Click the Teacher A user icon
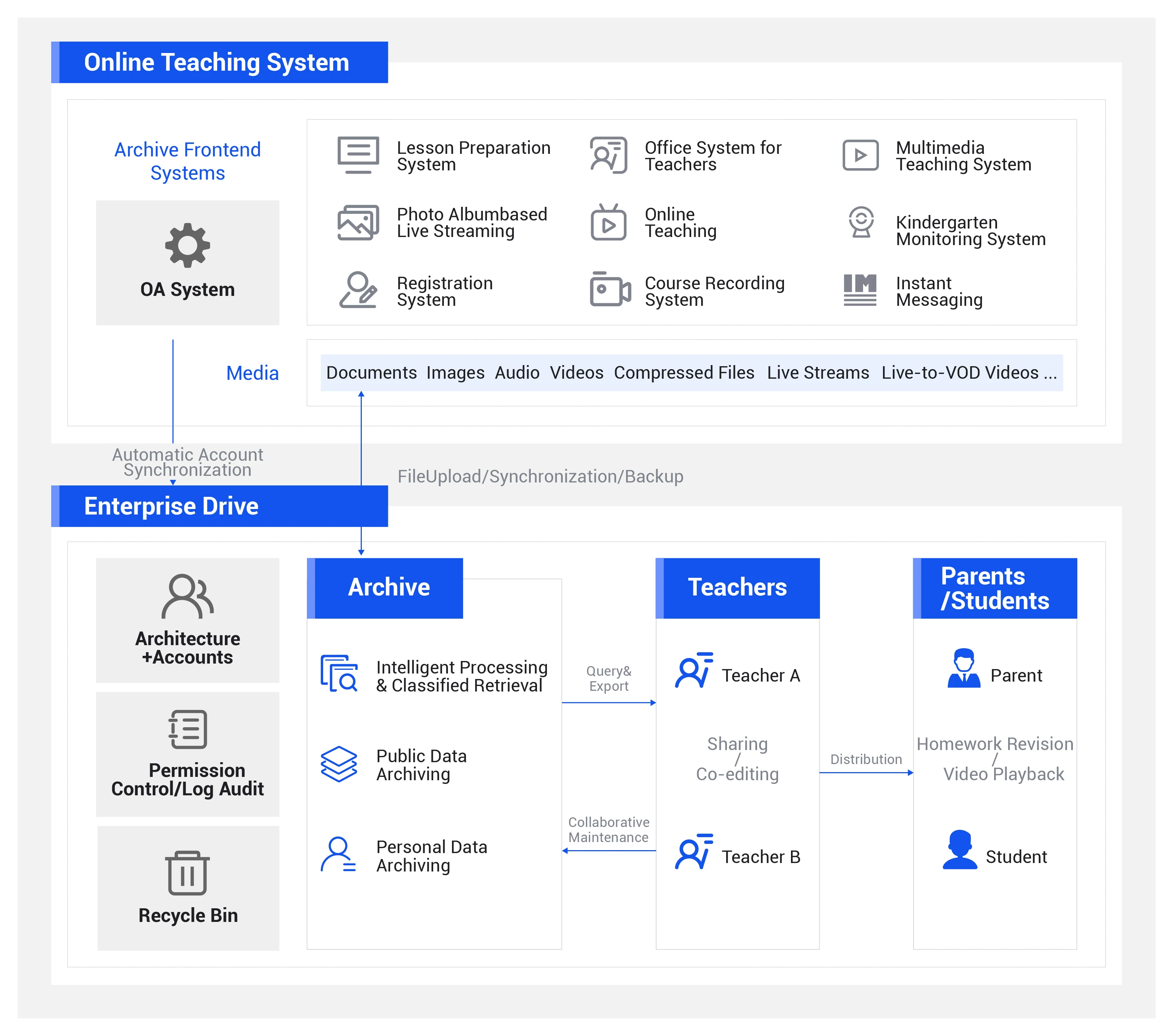 [x=693, y=671]
